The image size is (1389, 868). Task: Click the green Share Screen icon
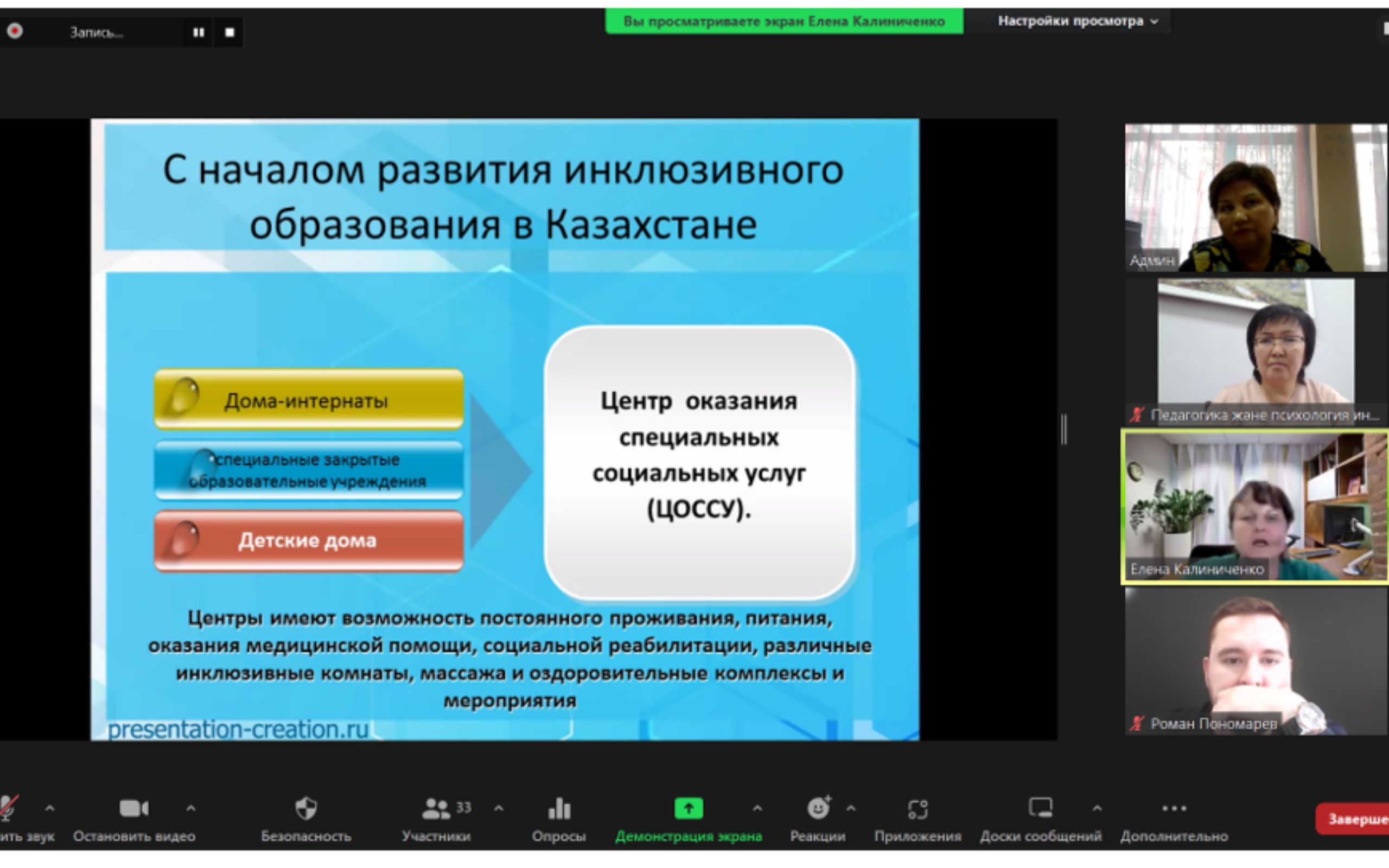(688, 808)
